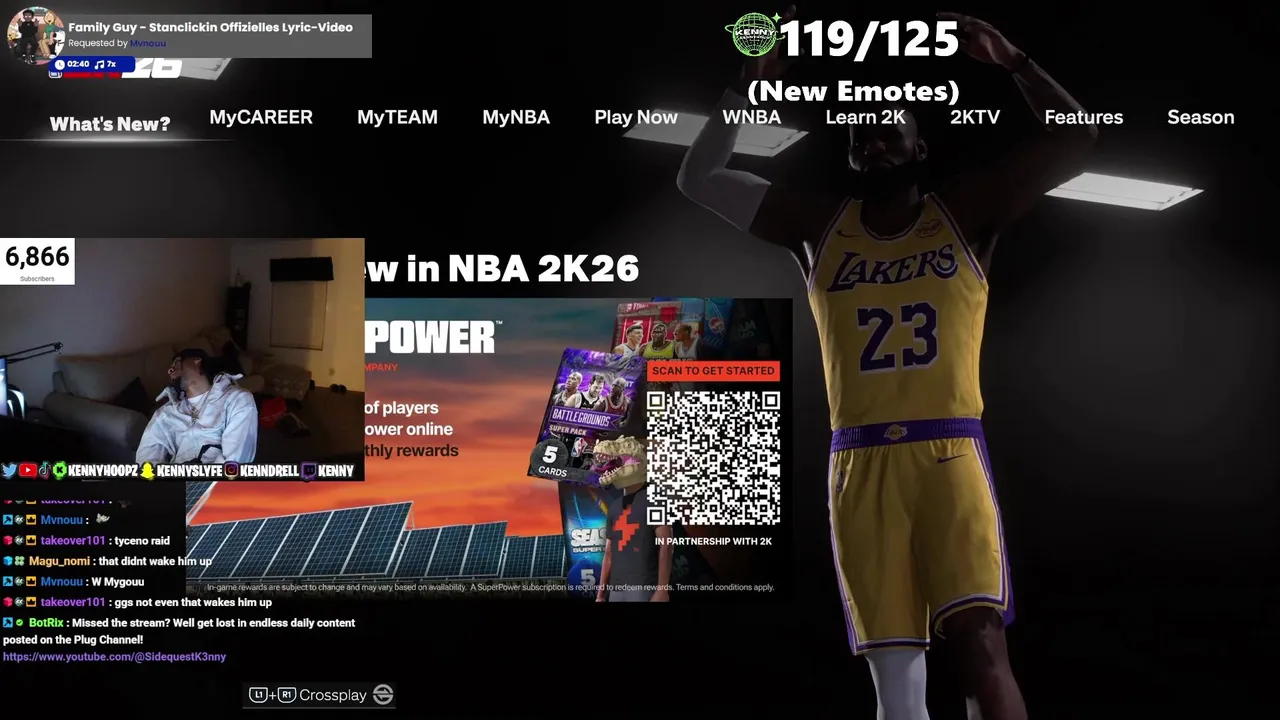
Task: Click the 6,866 subscribers counter
Action: [37, 262]
